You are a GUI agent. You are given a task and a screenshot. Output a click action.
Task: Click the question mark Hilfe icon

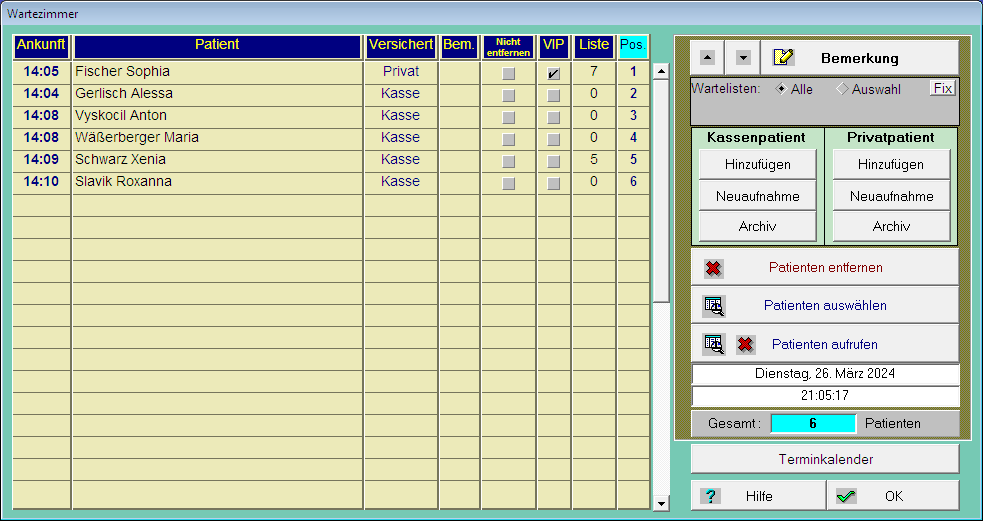pyautogui.click(x=710, y=496)
